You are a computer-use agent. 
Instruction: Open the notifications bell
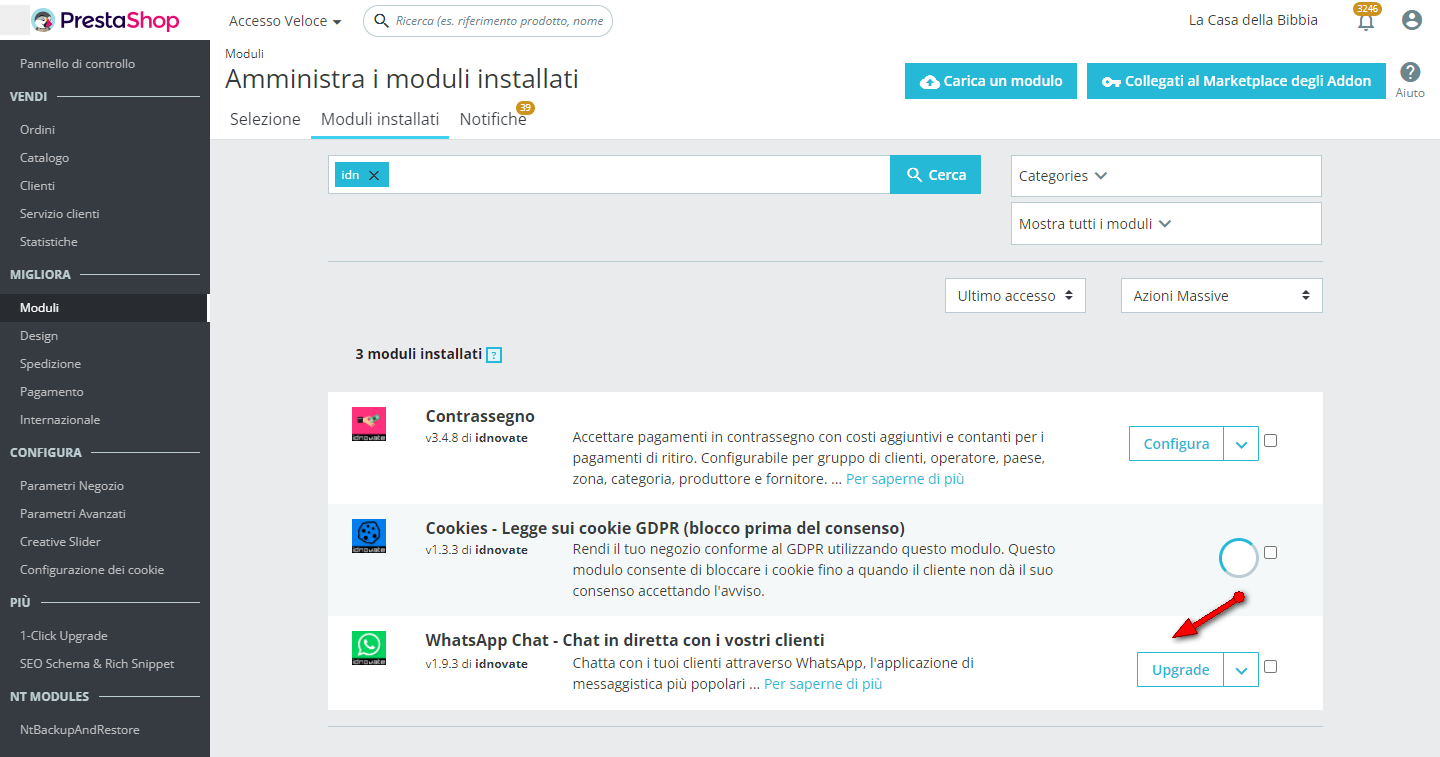tap(1365, 21)
